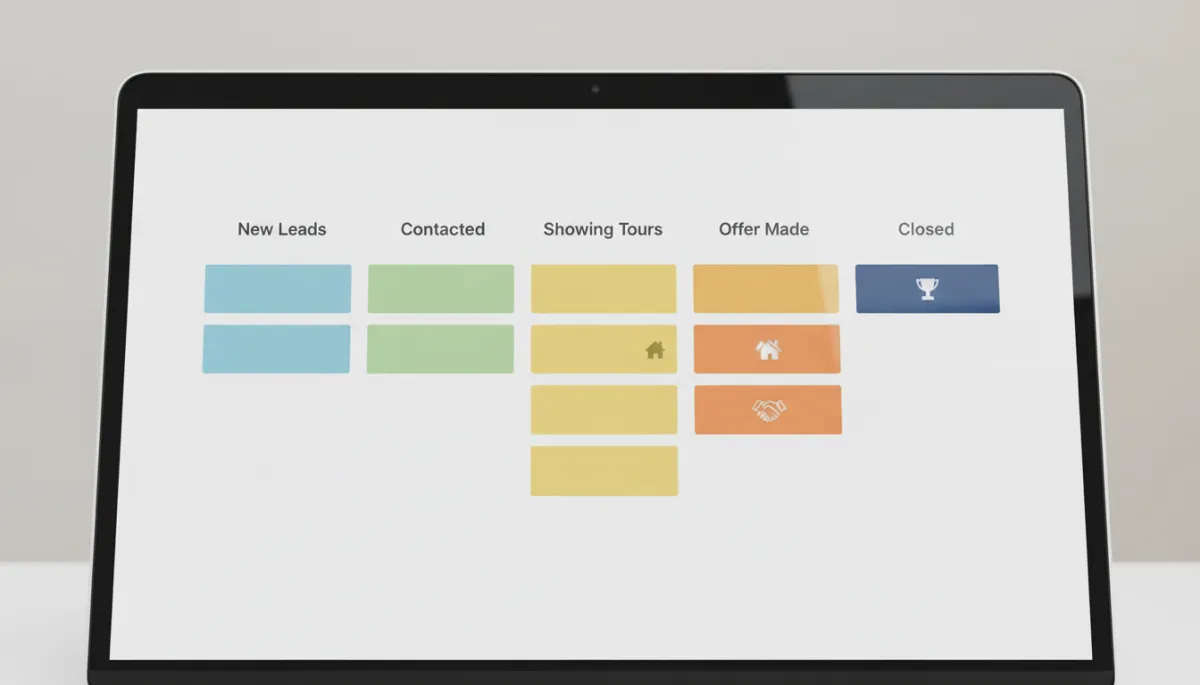The image size is (1200, 685).
Task: Select the Closed column header
Action: coord(926,229)
